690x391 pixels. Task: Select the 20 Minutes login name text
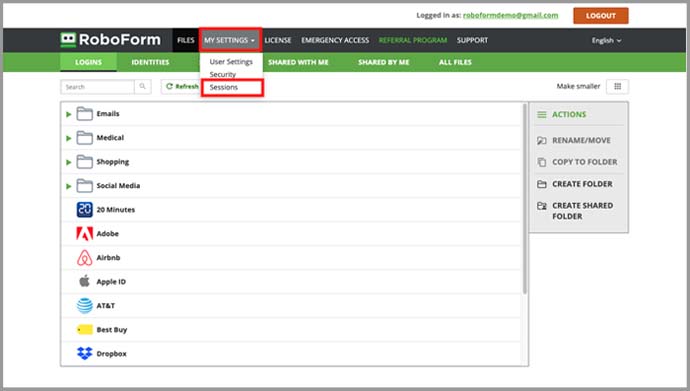[x=116, y=209]
